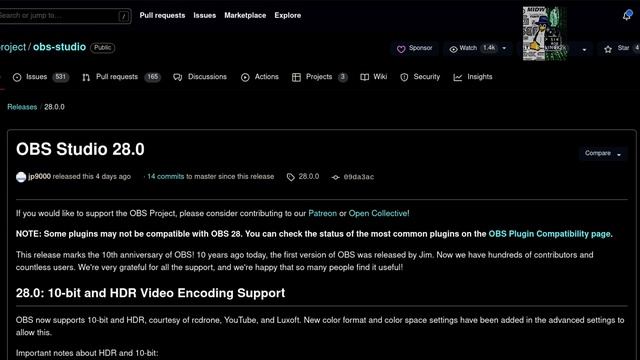Image resolution: width=640 pixels, height=360 pixels.
Task: Click the slash shortcut key in search
Action: coord(124,16)
